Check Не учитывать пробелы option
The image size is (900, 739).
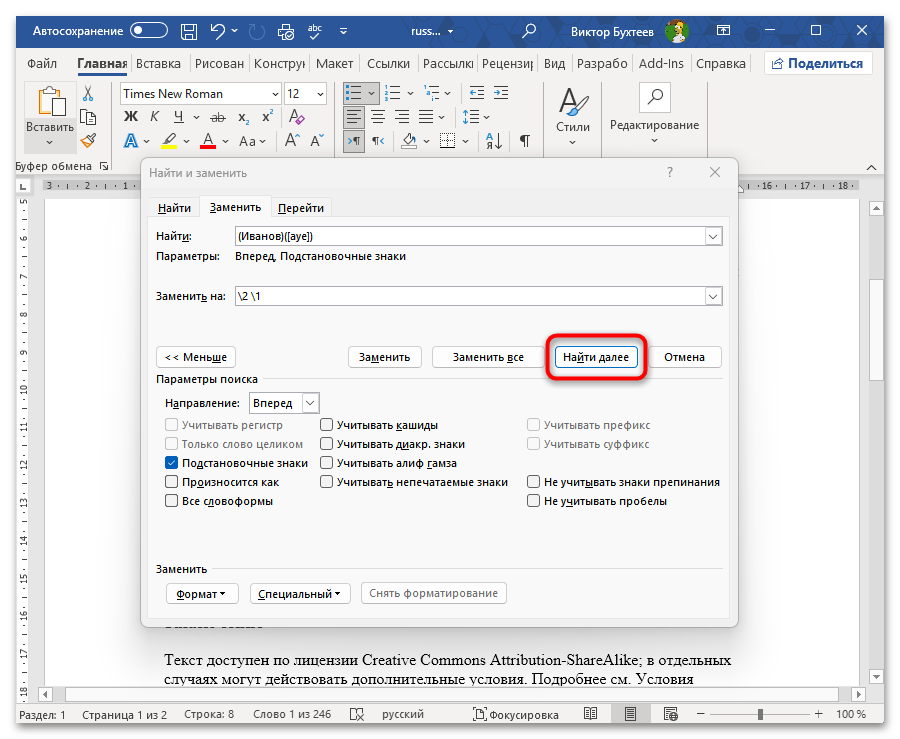point(534,501)
